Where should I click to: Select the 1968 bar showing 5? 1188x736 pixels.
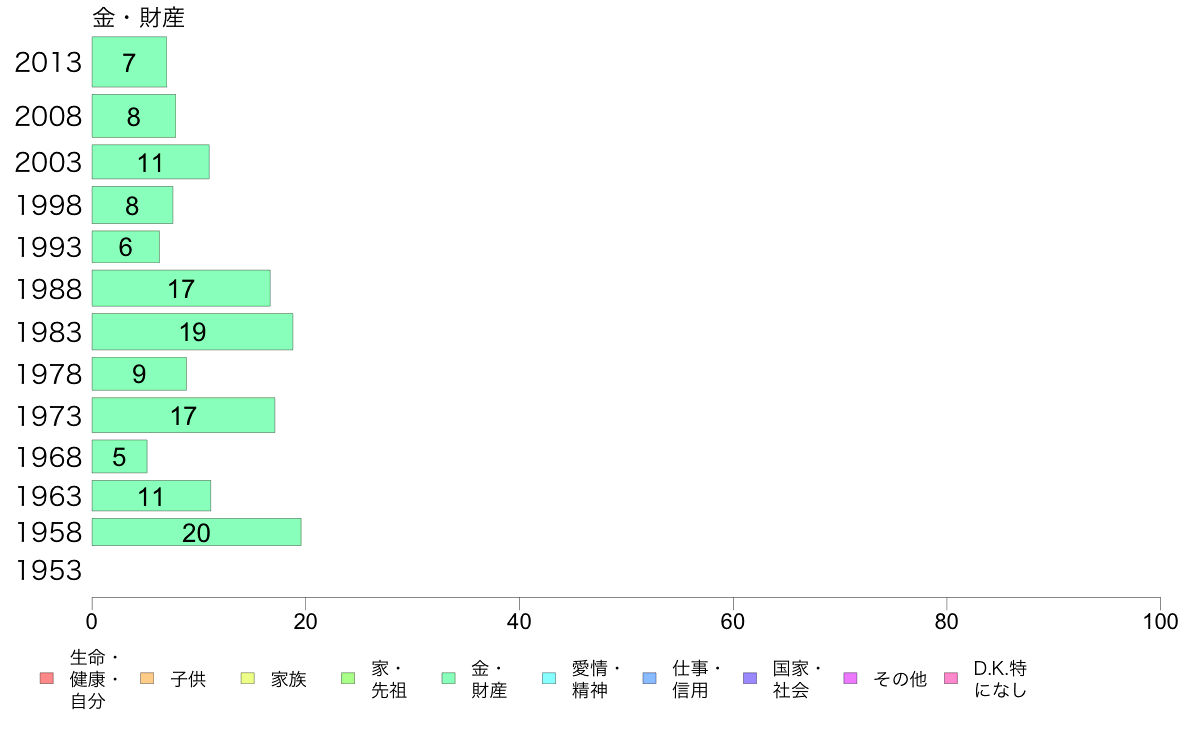click(x=120, y=457)
